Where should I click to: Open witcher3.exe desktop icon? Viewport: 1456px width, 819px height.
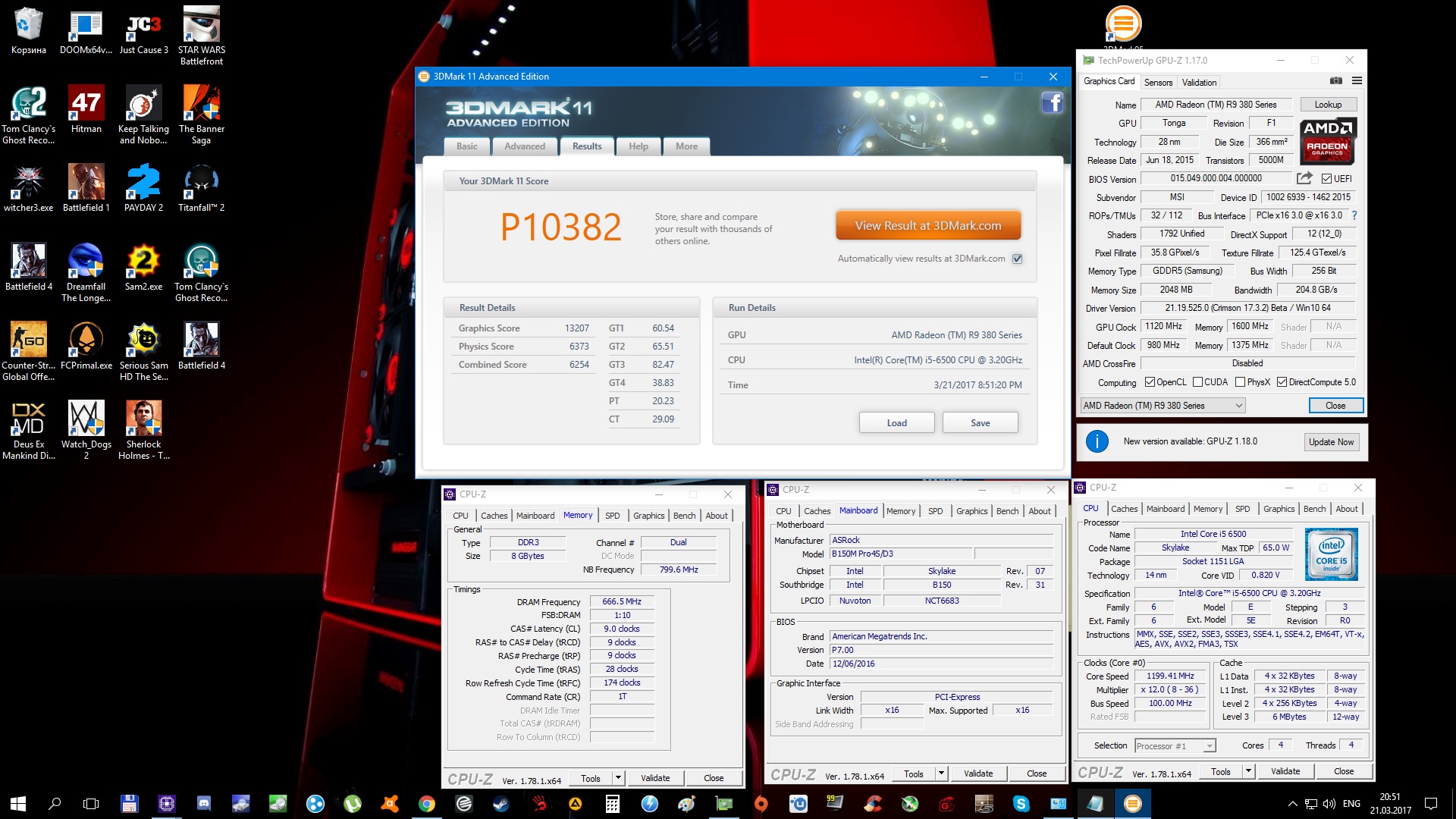pyautogui.click(x=29, y=189)
